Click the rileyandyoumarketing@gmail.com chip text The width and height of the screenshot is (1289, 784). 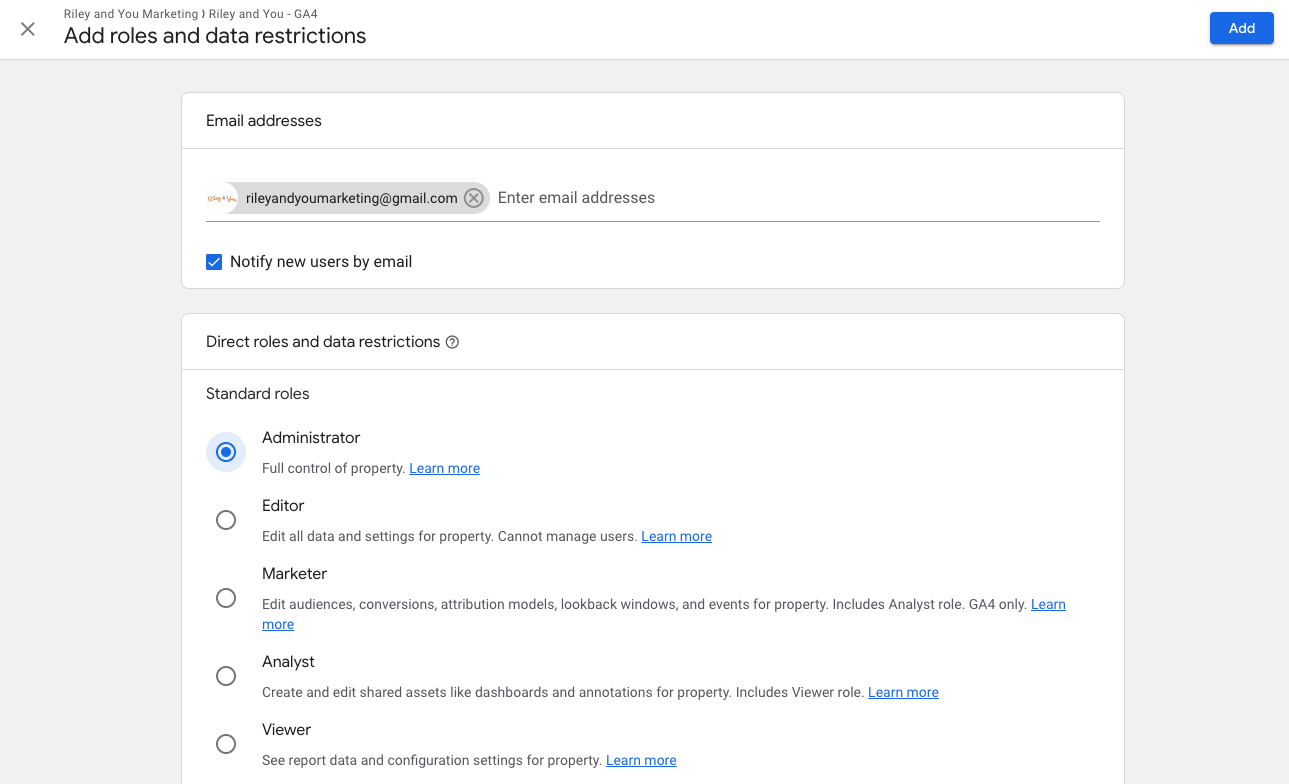tap(352, 198)
